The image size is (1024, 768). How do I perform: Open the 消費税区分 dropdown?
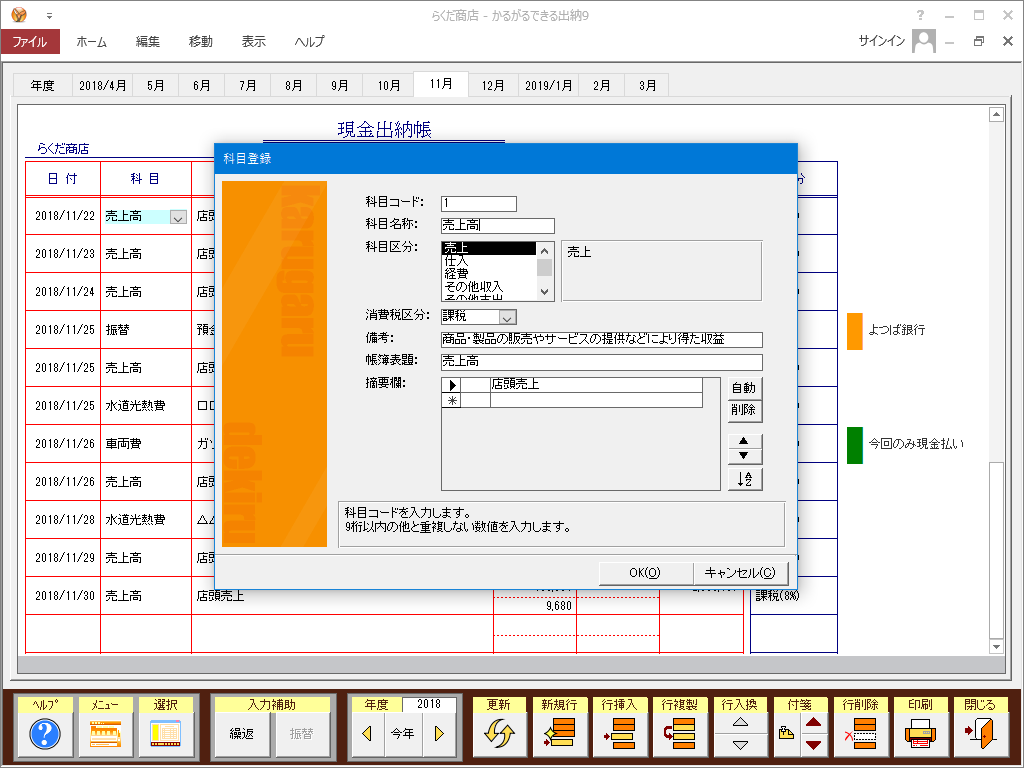(507, 317)
